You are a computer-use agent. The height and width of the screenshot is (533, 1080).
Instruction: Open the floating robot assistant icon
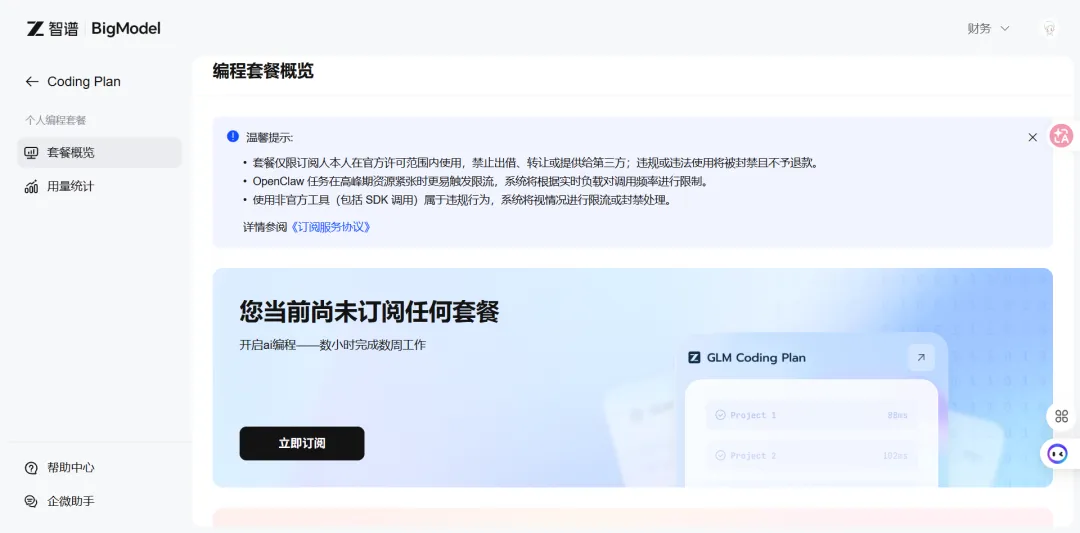pos(1057,454)
